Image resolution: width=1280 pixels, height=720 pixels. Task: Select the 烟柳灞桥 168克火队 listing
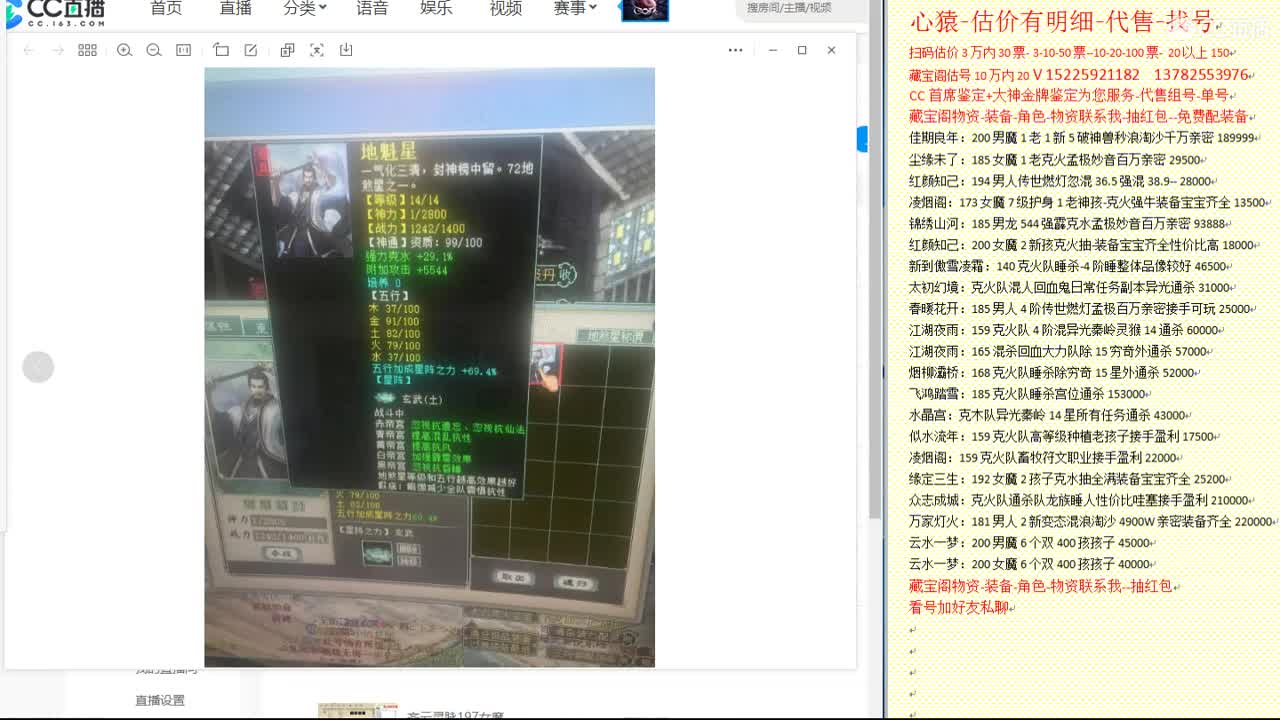coord(1052,372)
